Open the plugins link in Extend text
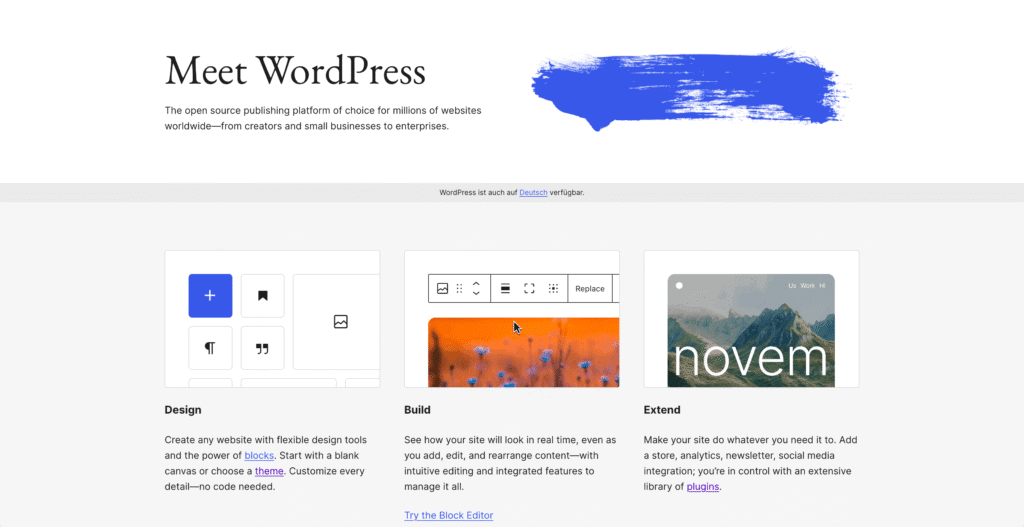Image resolution: width=1024 pixels, height=527 pixels. coord(703,487)
